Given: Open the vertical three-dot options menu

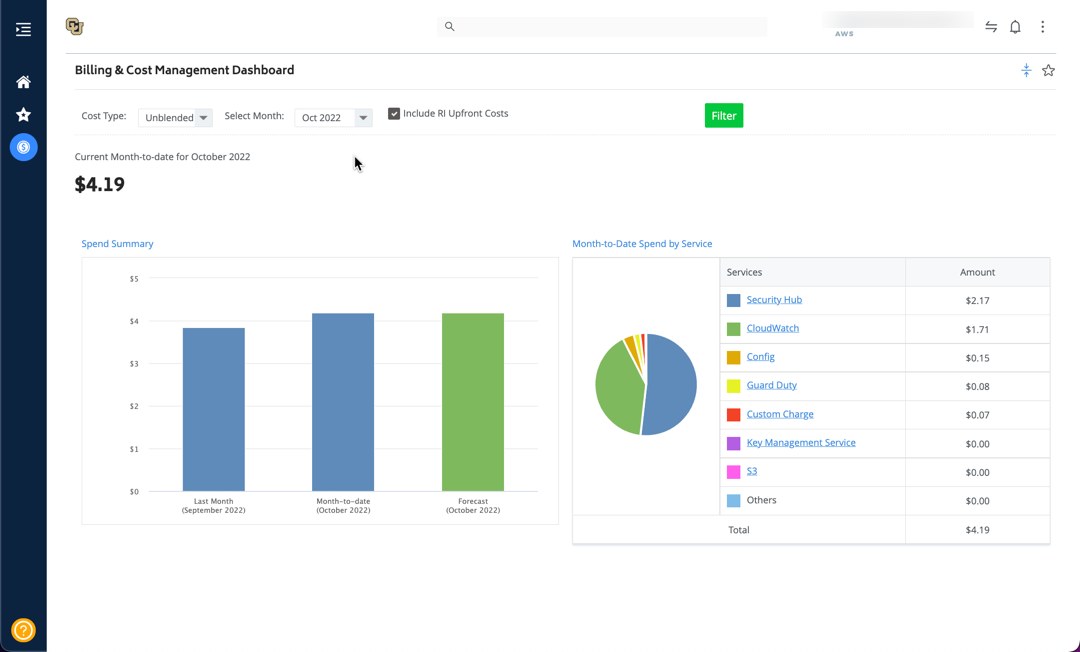Looking at the screenshot, I should click(1042, 27).
